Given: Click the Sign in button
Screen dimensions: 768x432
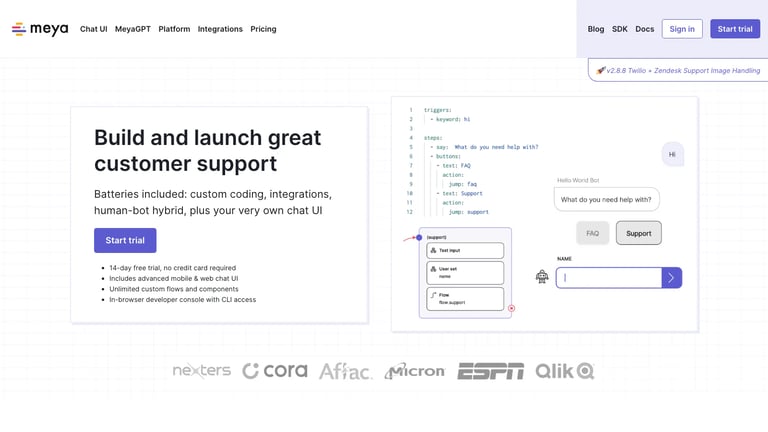Looking at the screenshot, I should 682,29.
